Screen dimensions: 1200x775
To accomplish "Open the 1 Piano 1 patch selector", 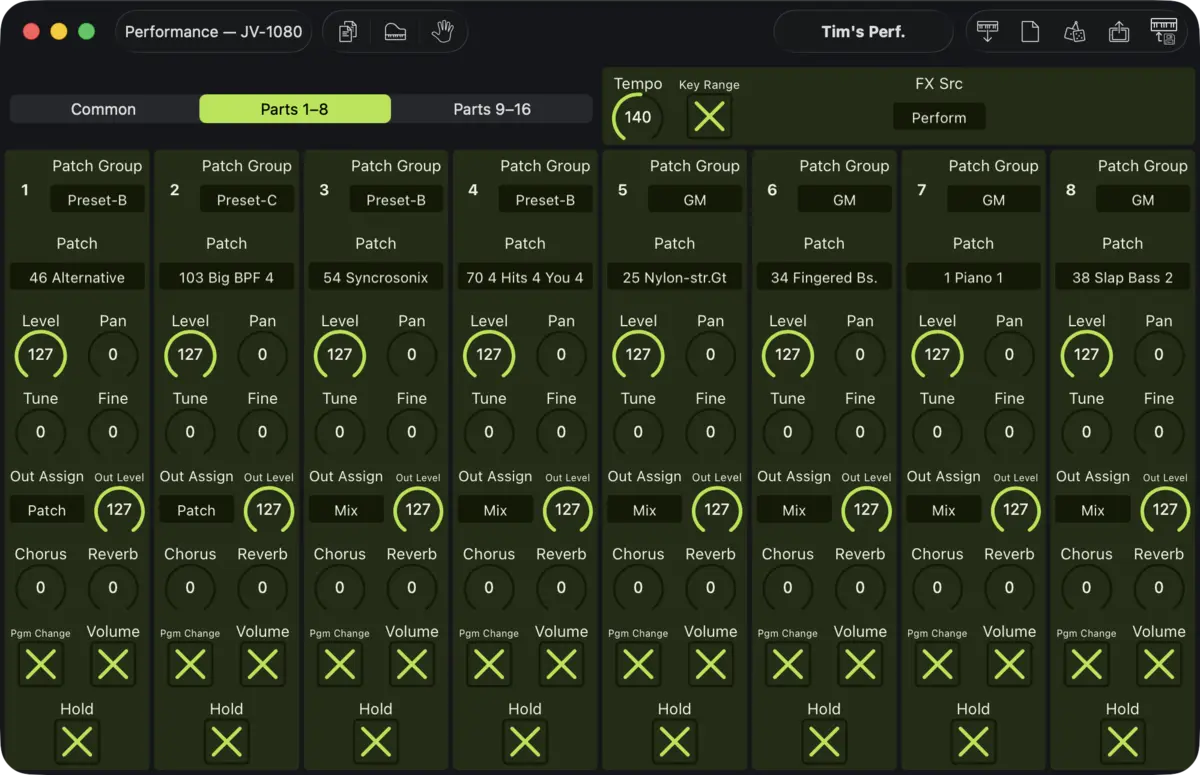I will [x=973, y=277].
